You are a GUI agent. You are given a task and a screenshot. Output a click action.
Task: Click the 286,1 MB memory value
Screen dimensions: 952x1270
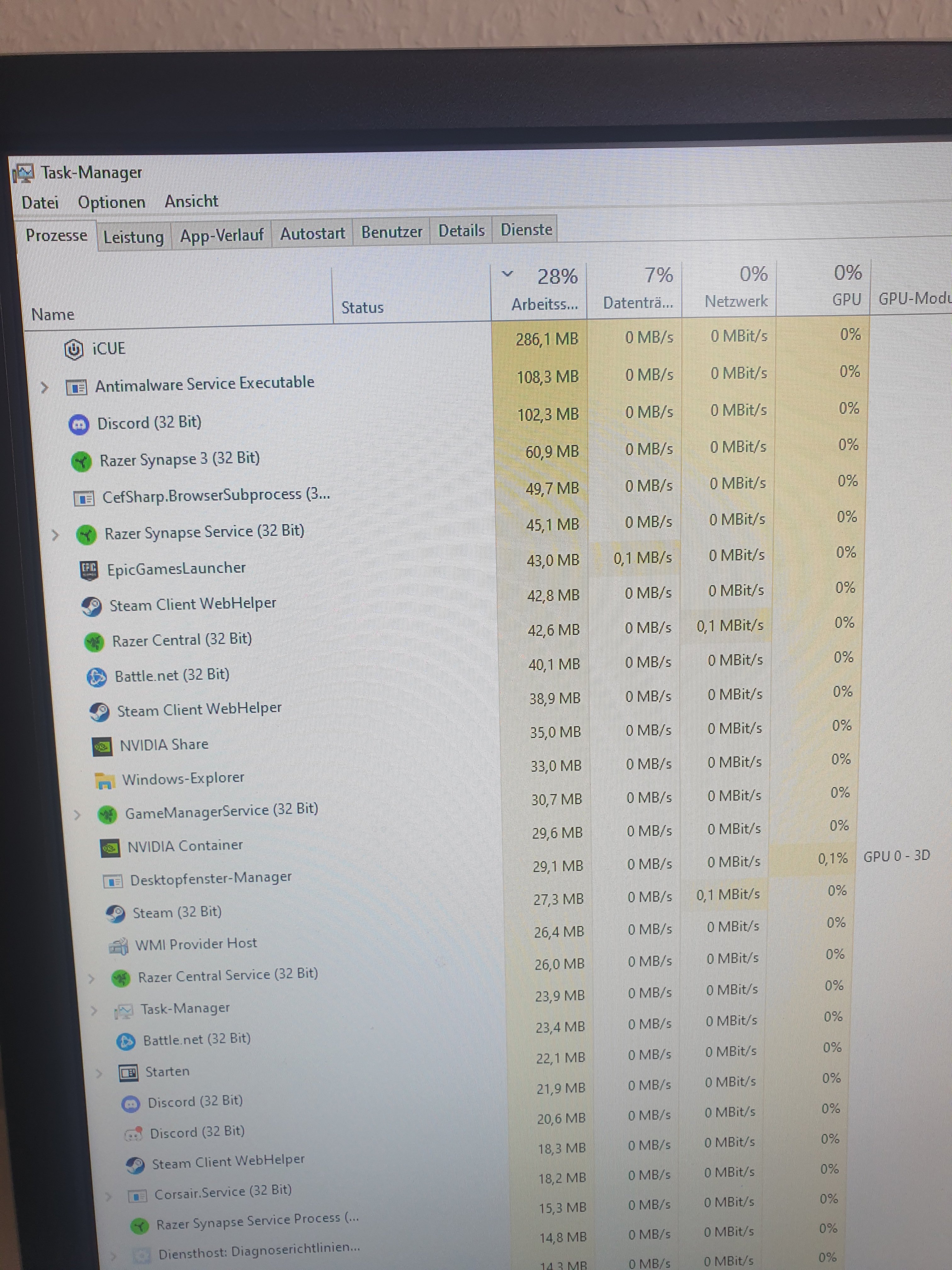[547, 339]
